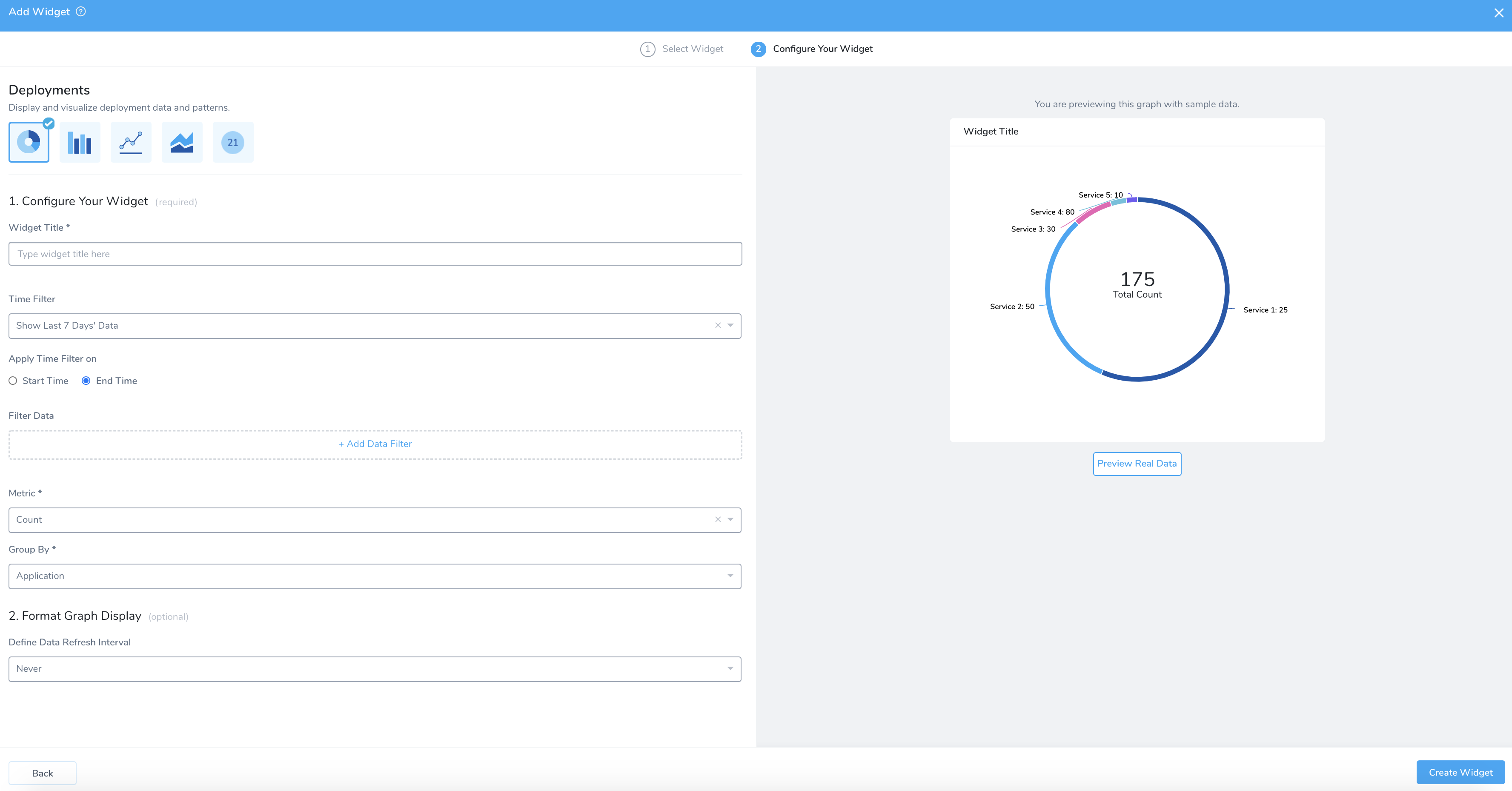Clear the Metric Count selection
Screen dimensions: 1512x791
pyautogui.click(x=718, y=520)
